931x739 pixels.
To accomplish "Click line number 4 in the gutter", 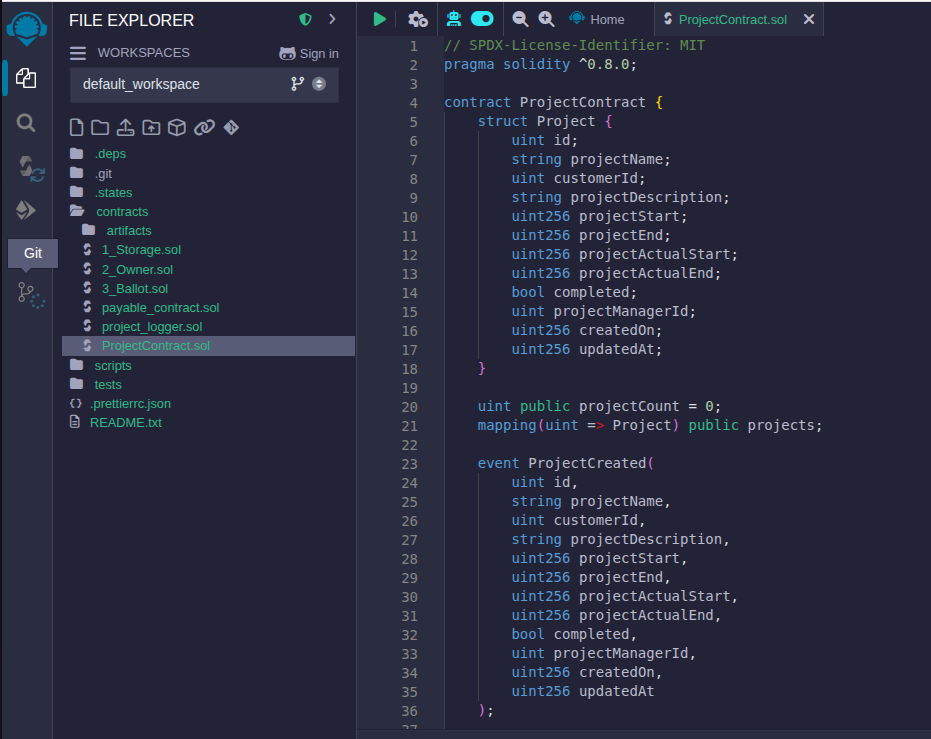I will 413,103.
